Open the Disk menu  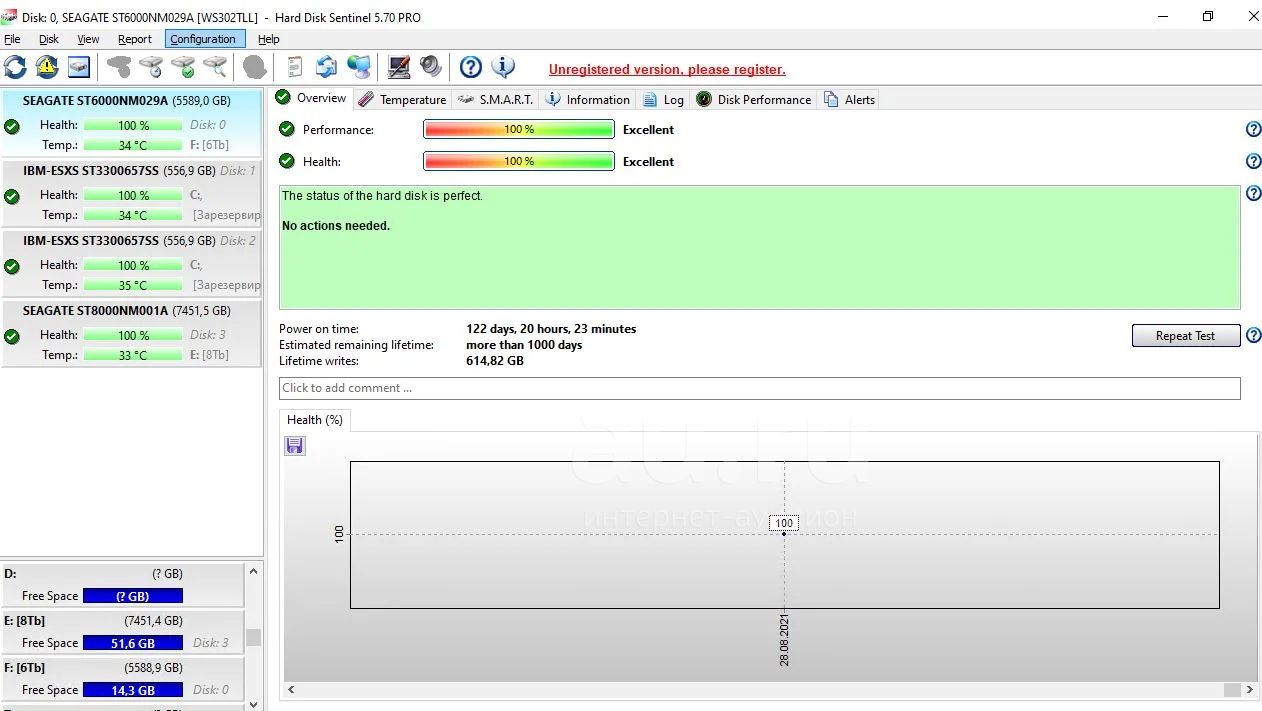click(49, 39)
